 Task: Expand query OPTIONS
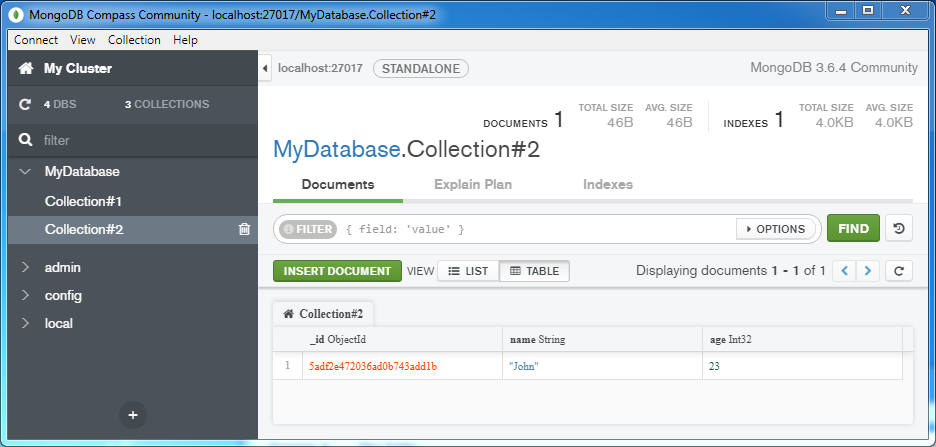tap(776, 229)
